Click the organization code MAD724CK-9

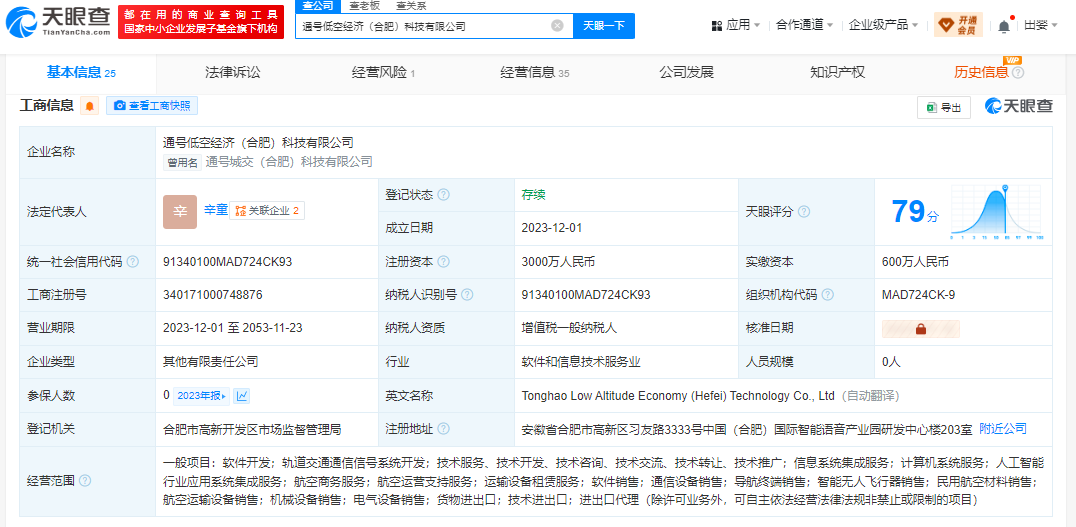coord(918,295)
